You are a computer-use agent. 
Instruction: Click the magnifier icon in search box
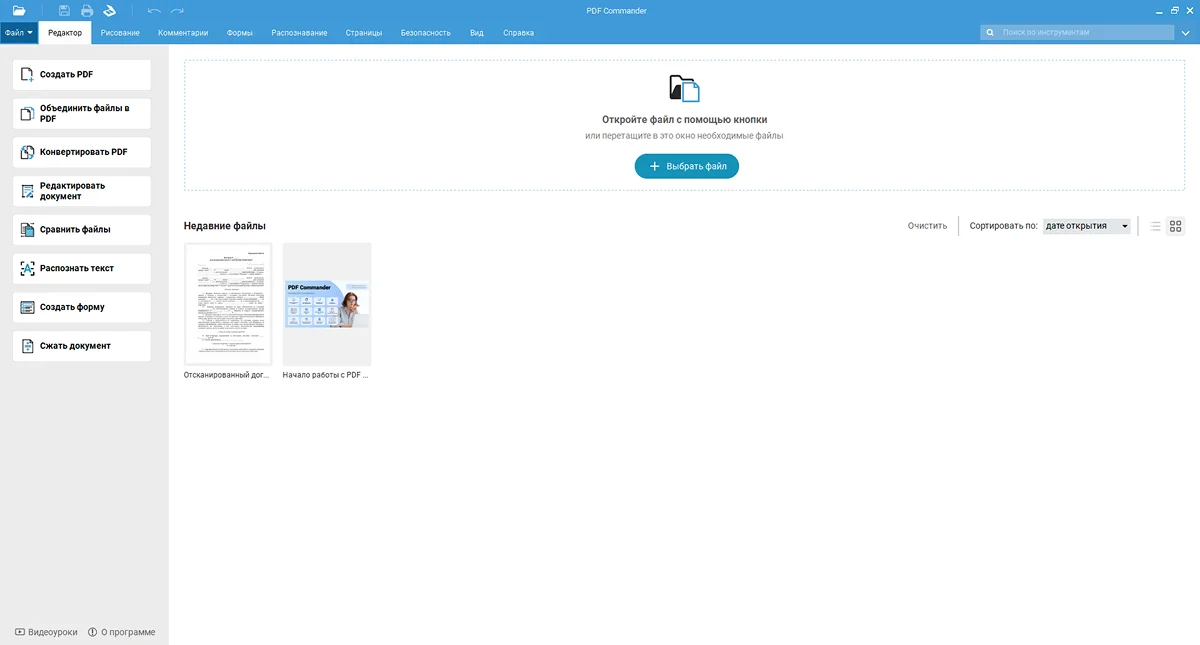click(991, 32)
